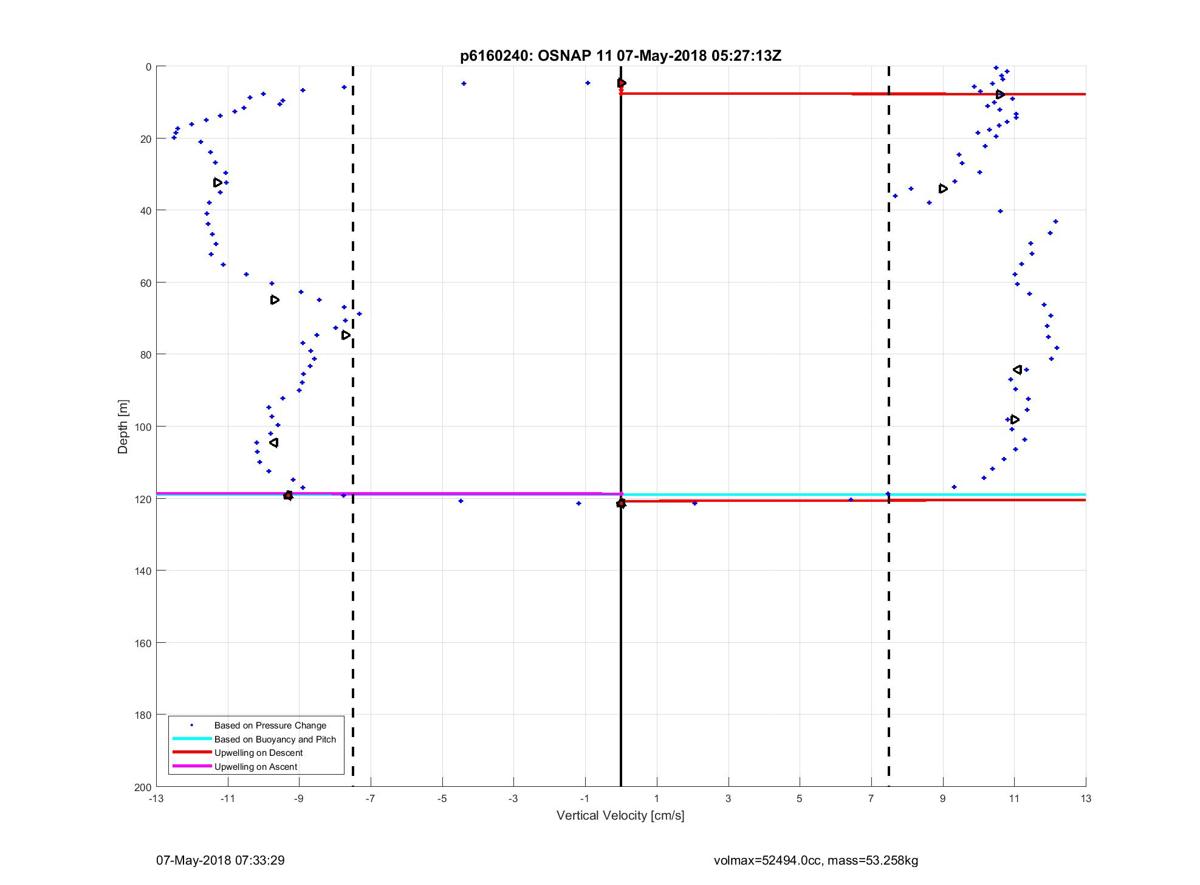
Task: Click triangle marker near -11 cm/s at 32 m depth
Action: 217,182
